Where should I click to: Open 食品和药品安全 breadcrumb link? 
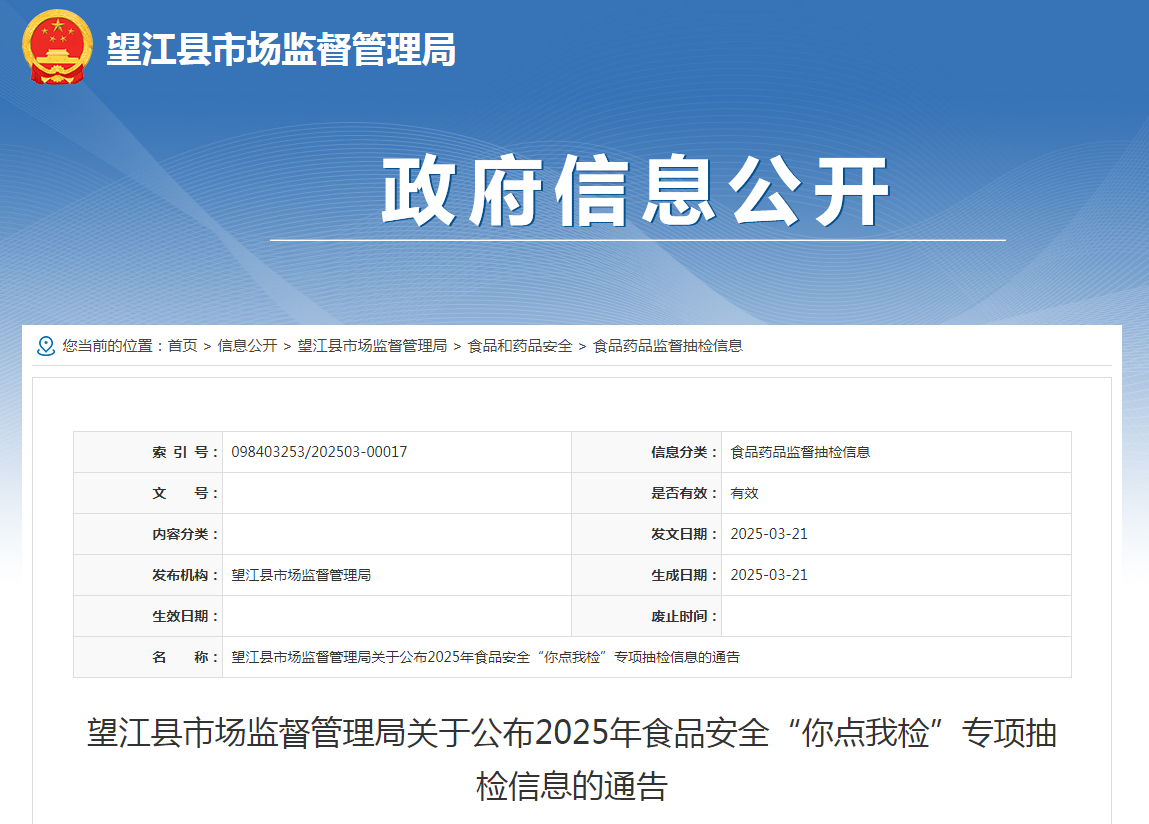point(520,346)
